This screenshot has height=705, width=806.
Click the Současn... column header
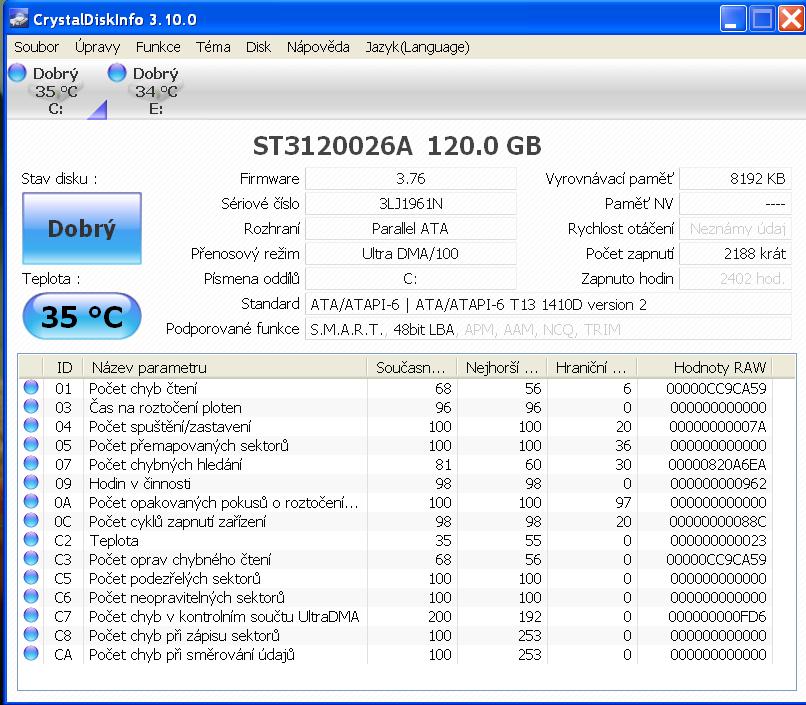point(412,367)
